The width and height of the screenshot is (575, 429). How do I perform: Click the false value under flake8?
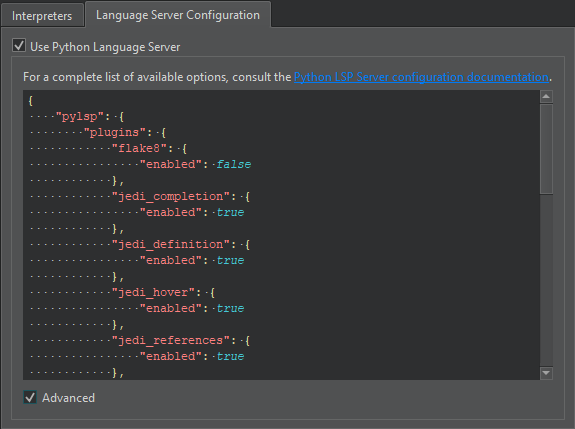click(x=234, y=164)
